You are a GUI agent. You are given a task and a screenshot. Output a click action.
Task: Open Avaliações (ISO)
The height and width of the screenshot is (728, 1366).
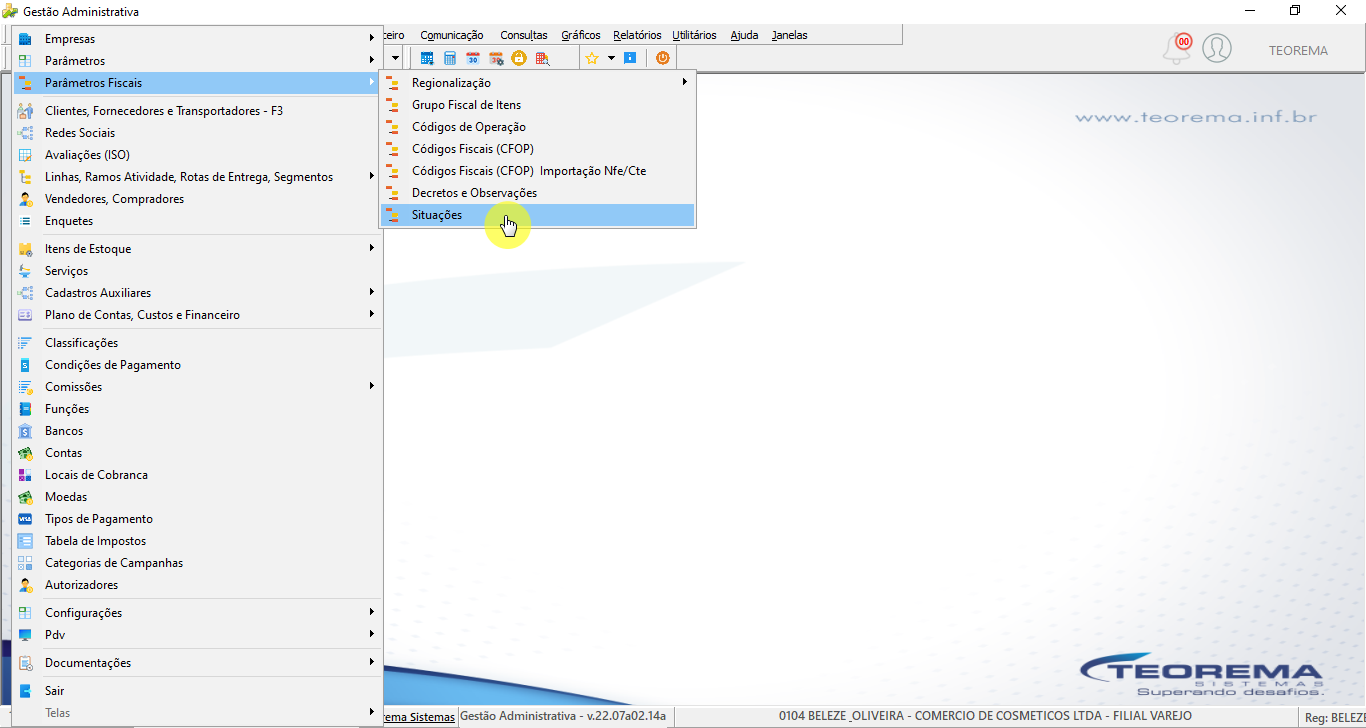[198, 155]
